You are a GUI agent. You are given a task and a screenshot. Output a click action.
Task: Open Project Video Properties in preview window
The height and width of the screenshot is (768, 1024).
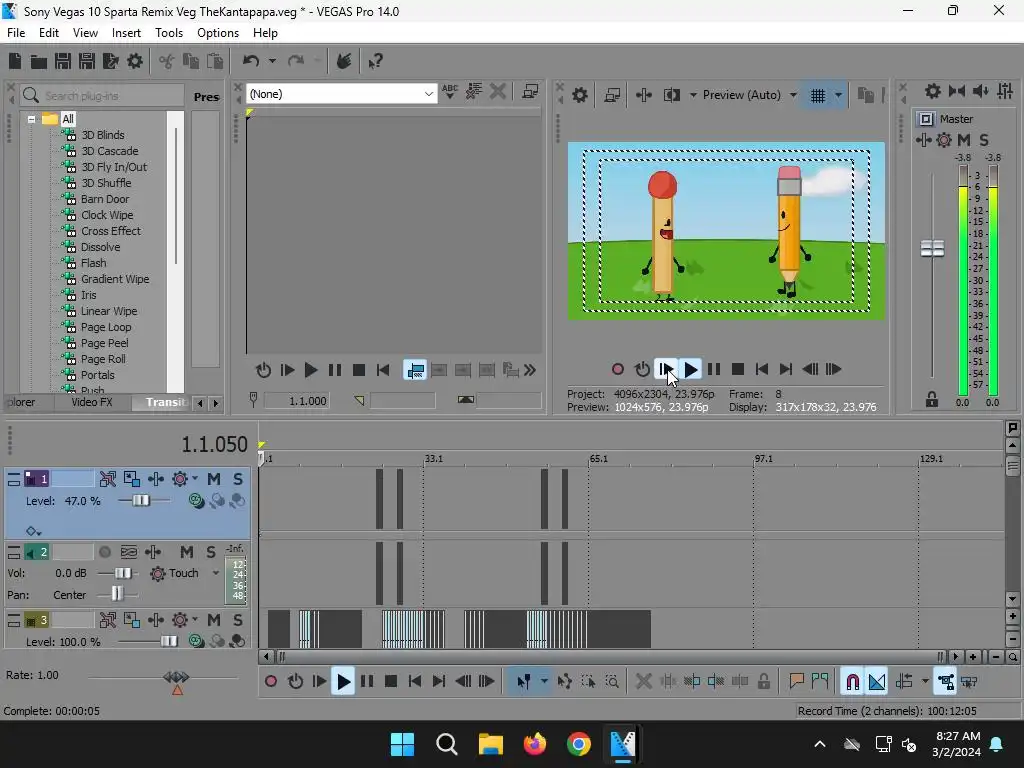(579, 95)
